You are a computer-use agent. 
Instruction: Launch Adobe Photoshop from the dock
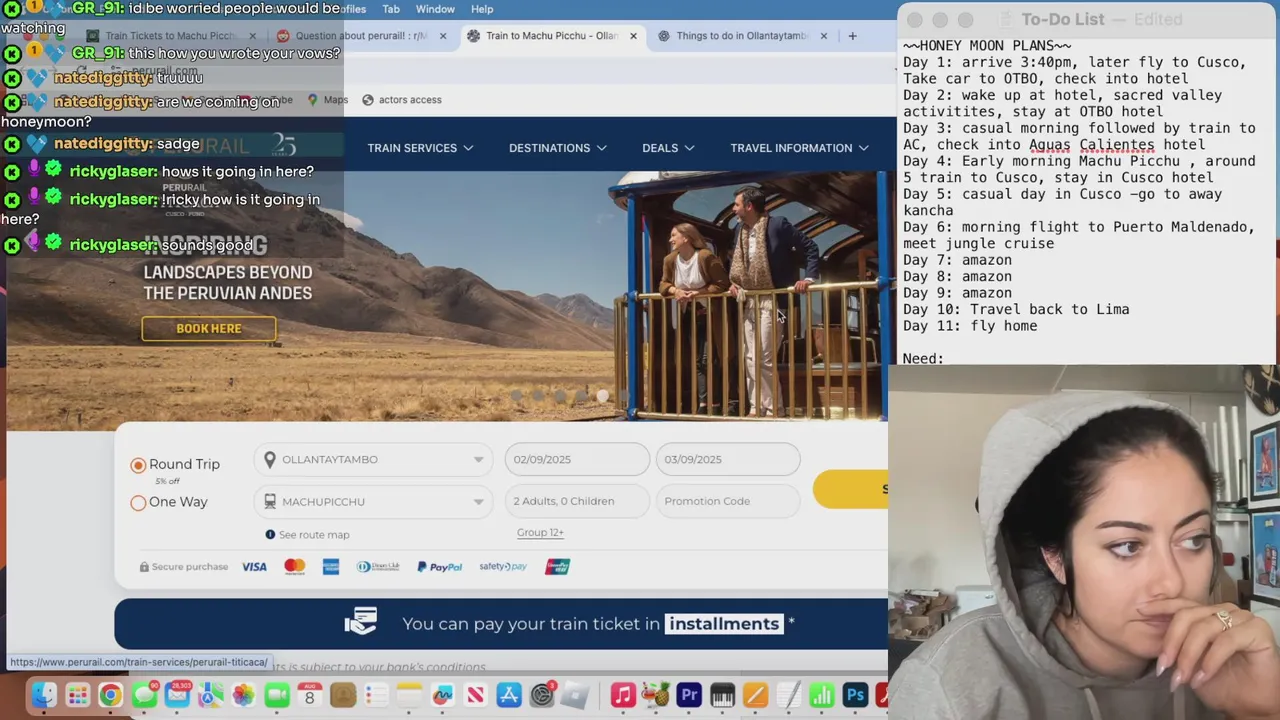tap(855, 695)
